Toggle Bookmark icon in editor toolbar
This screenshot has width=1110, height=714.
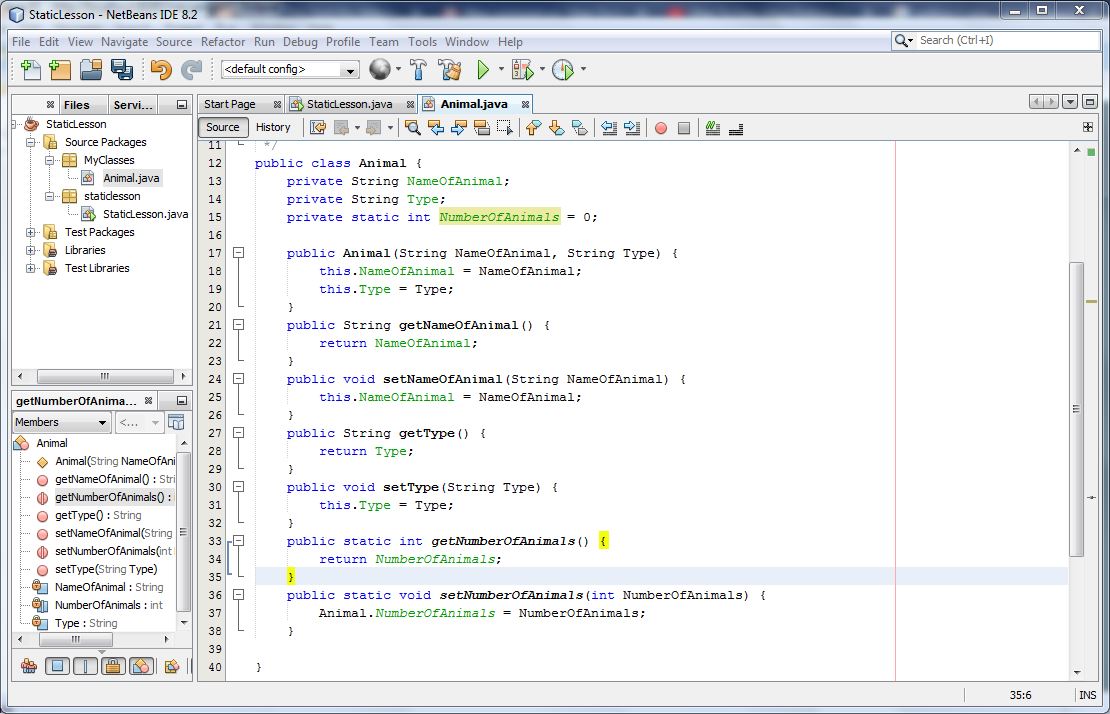(580, 127)
